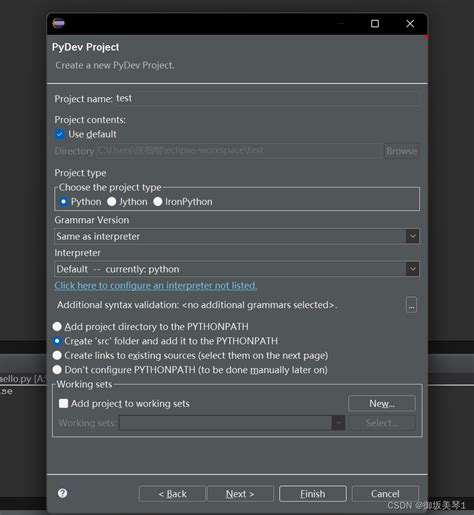Maximize the PyDev Project dialog window
Image resolution: width=474 pixels, height=515 pixels.
coord(375,24)
